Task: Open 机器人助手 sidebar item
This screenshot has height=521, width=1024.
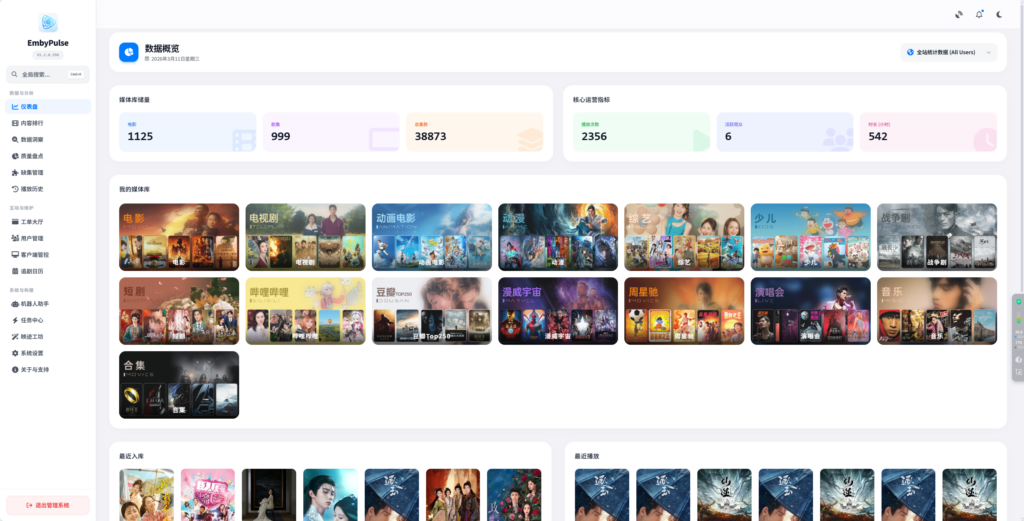Action: point(34,303)
